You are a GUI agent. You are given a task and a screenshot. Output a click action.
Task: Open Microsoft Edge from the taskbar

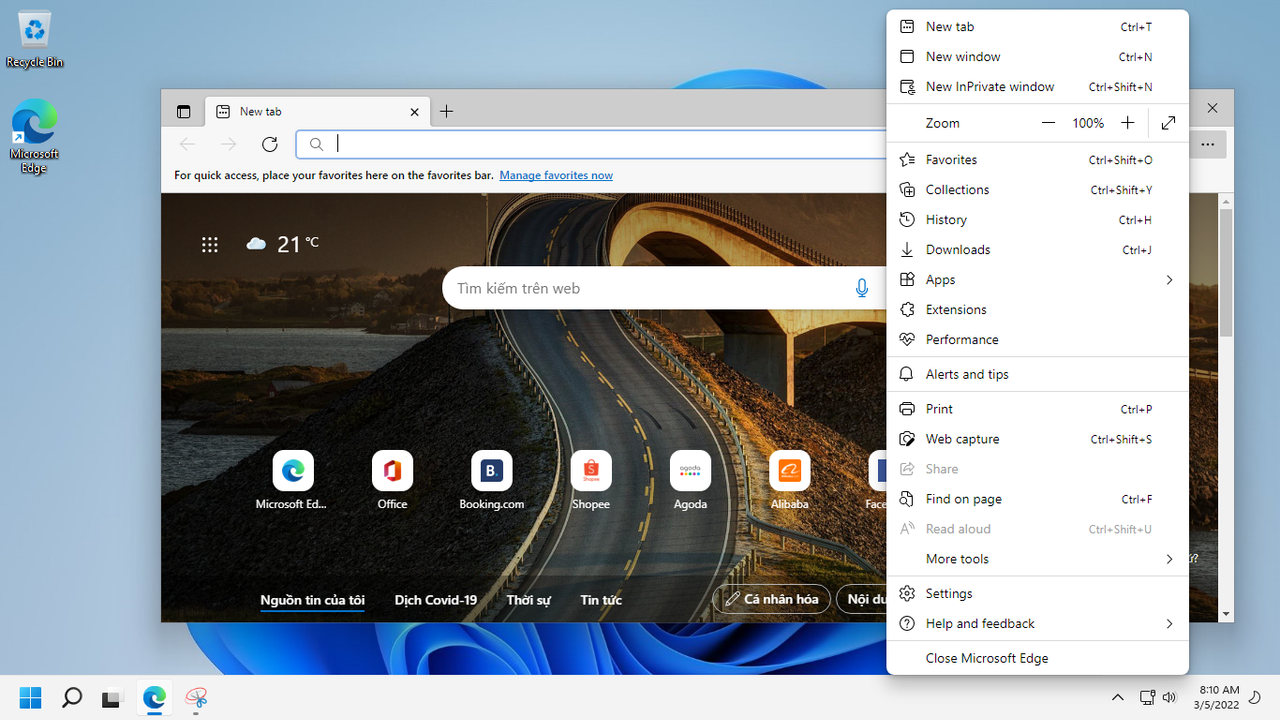pyautogui.click(x=154, y=699)
